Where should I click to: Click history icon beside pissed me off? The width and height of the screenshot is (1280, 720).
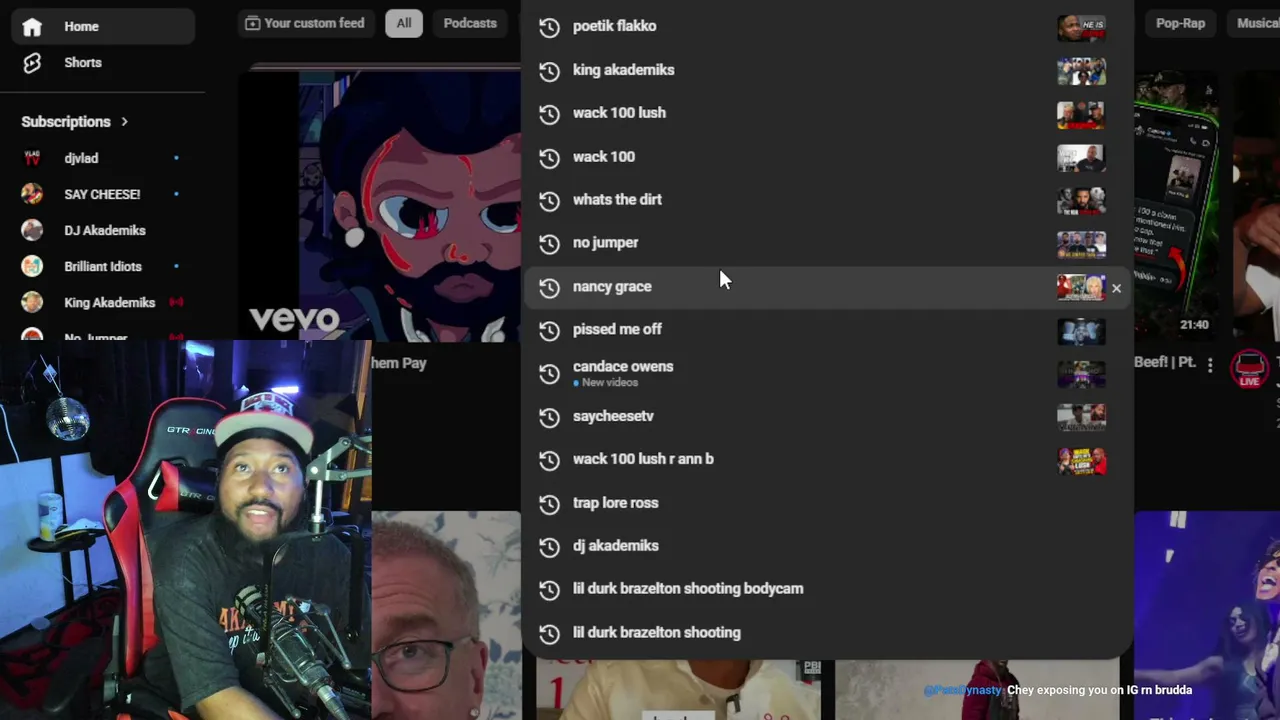coord(549,330)
